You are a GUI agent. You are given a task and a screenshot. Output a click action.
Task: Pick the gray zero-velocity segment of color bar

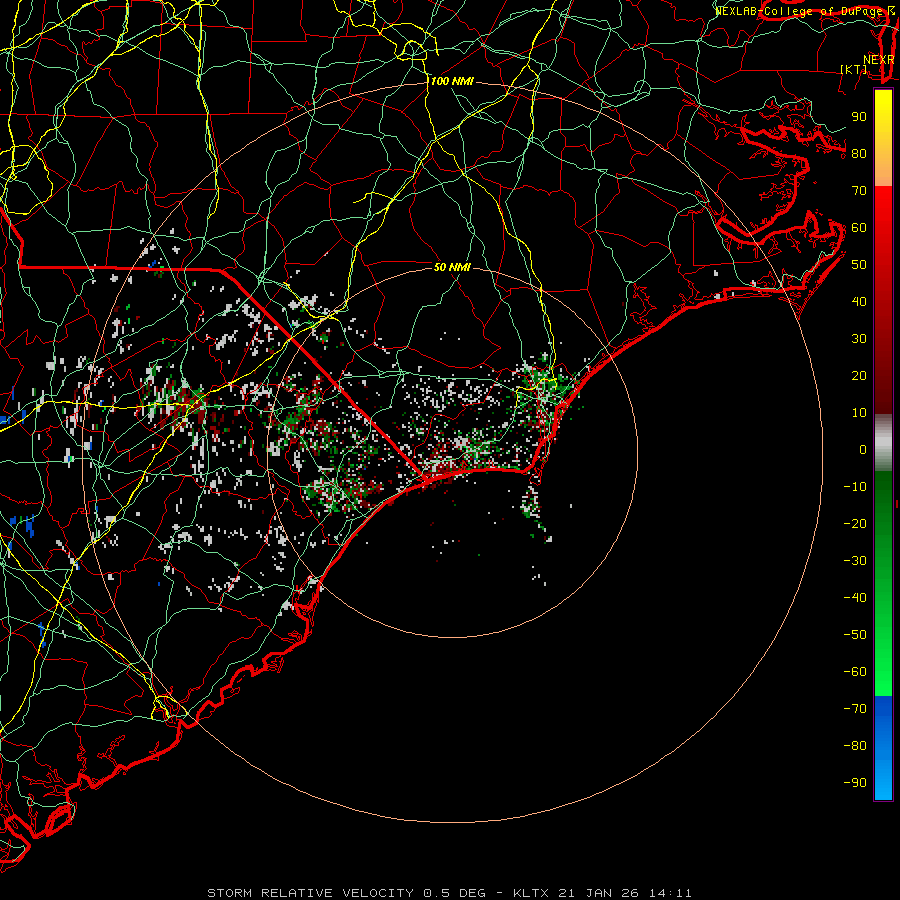pos(883,443)
